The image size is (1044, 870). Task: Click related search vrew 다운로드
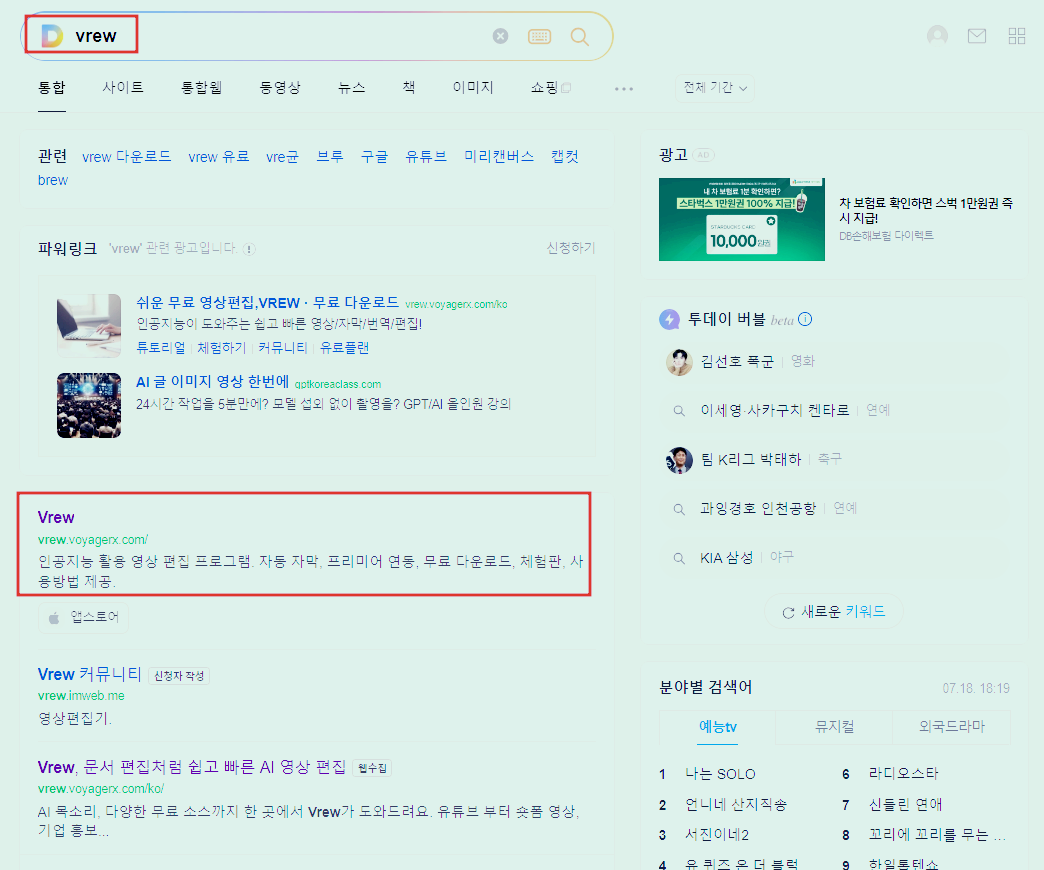pyautogui.click(x=127, y=156)
